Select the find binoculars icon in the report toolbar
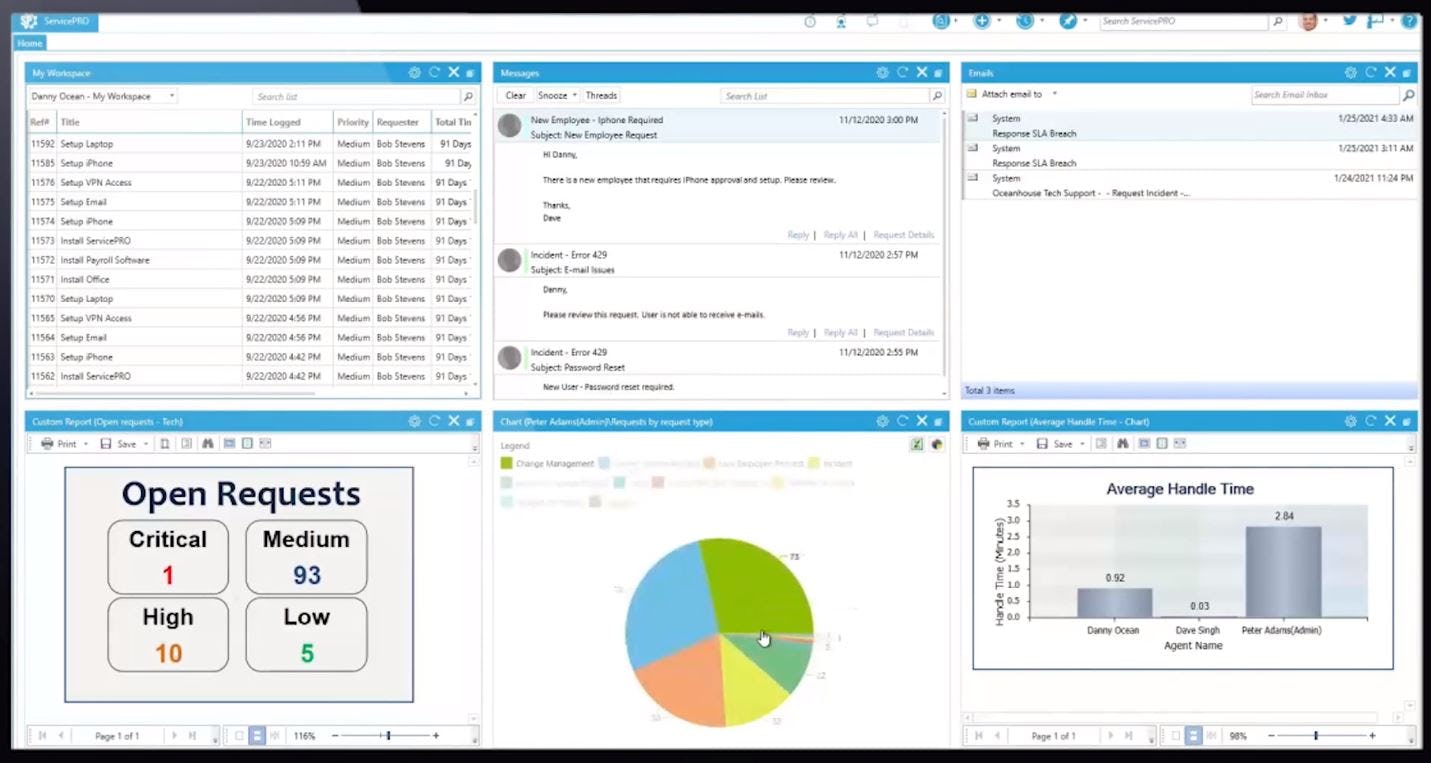The height and width of the screenshot is (763, 1431). tap(207, 443)
